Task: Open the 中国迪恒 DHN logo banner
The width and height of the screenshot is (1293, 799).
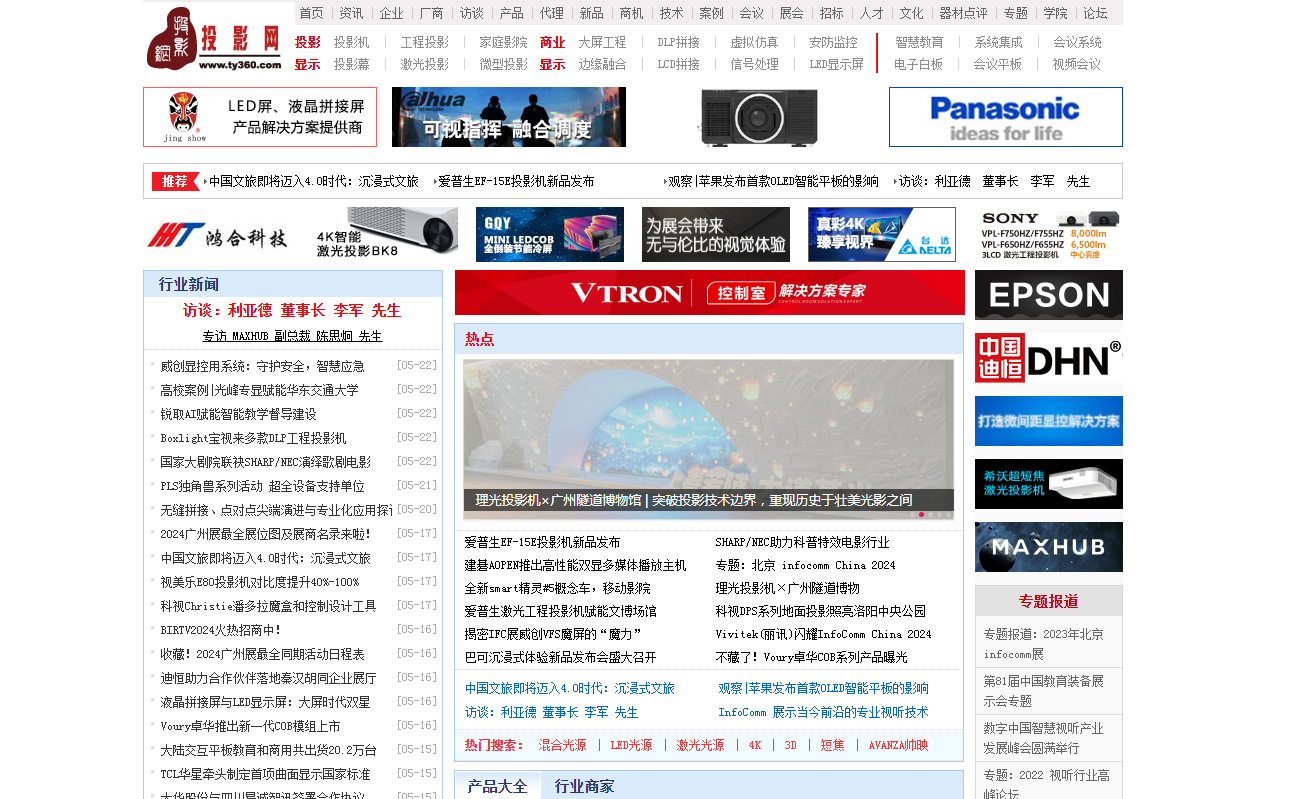Action: pos(1049,358)
